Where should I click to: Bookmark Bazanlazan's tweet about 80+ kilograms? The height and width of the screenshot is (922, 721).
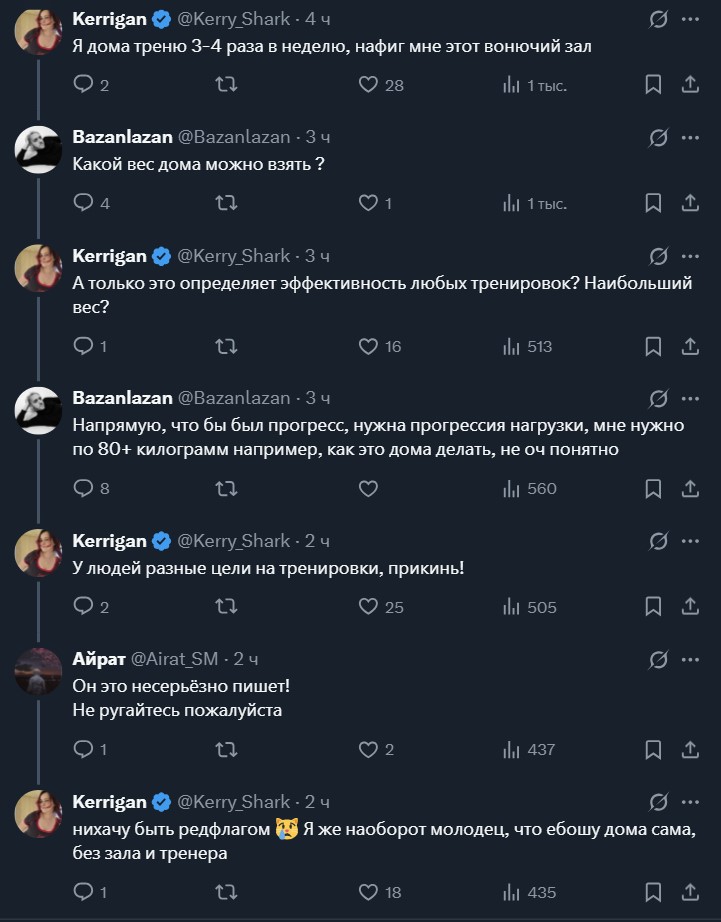click(653, 489)
